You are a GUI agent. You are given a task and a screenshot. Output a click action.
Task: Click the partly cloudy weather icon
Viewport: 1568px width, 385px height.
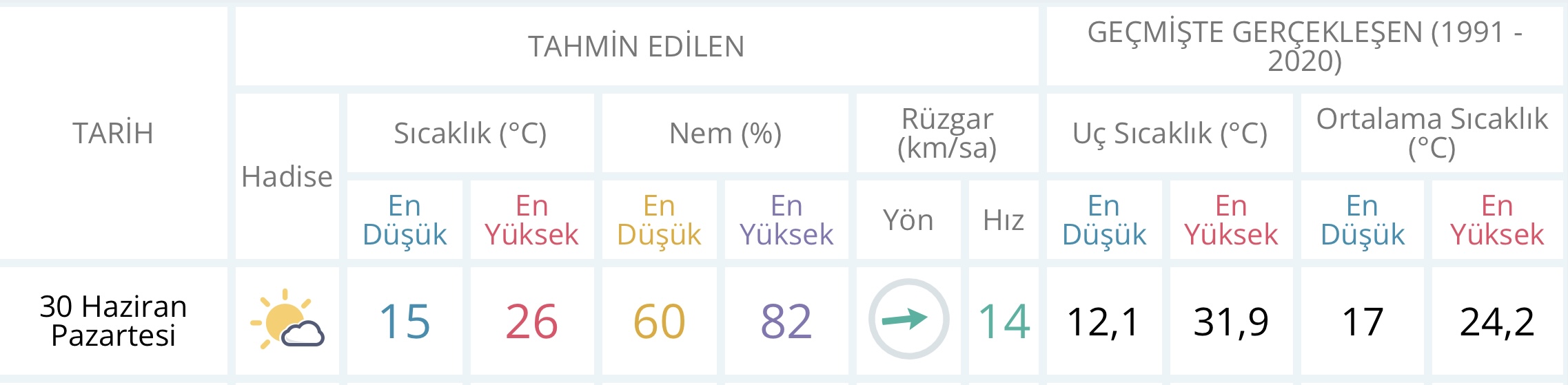(x=287, y=320)
